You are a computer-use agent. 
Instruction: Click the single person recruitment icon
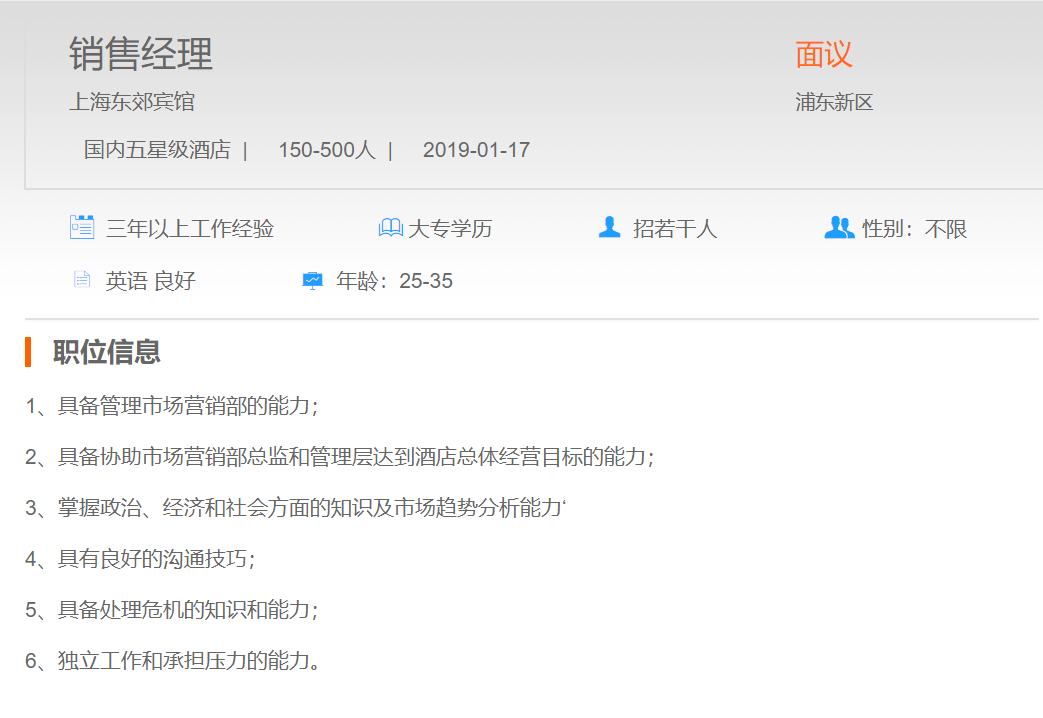point(609,228)
